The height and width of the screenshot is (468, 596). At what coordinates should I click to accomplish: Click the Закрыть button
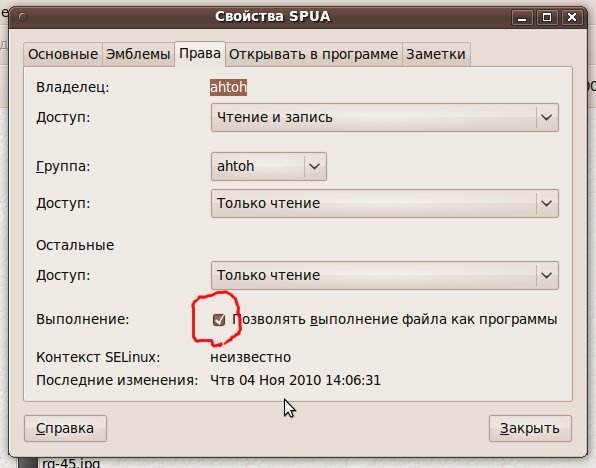point(530,428)
